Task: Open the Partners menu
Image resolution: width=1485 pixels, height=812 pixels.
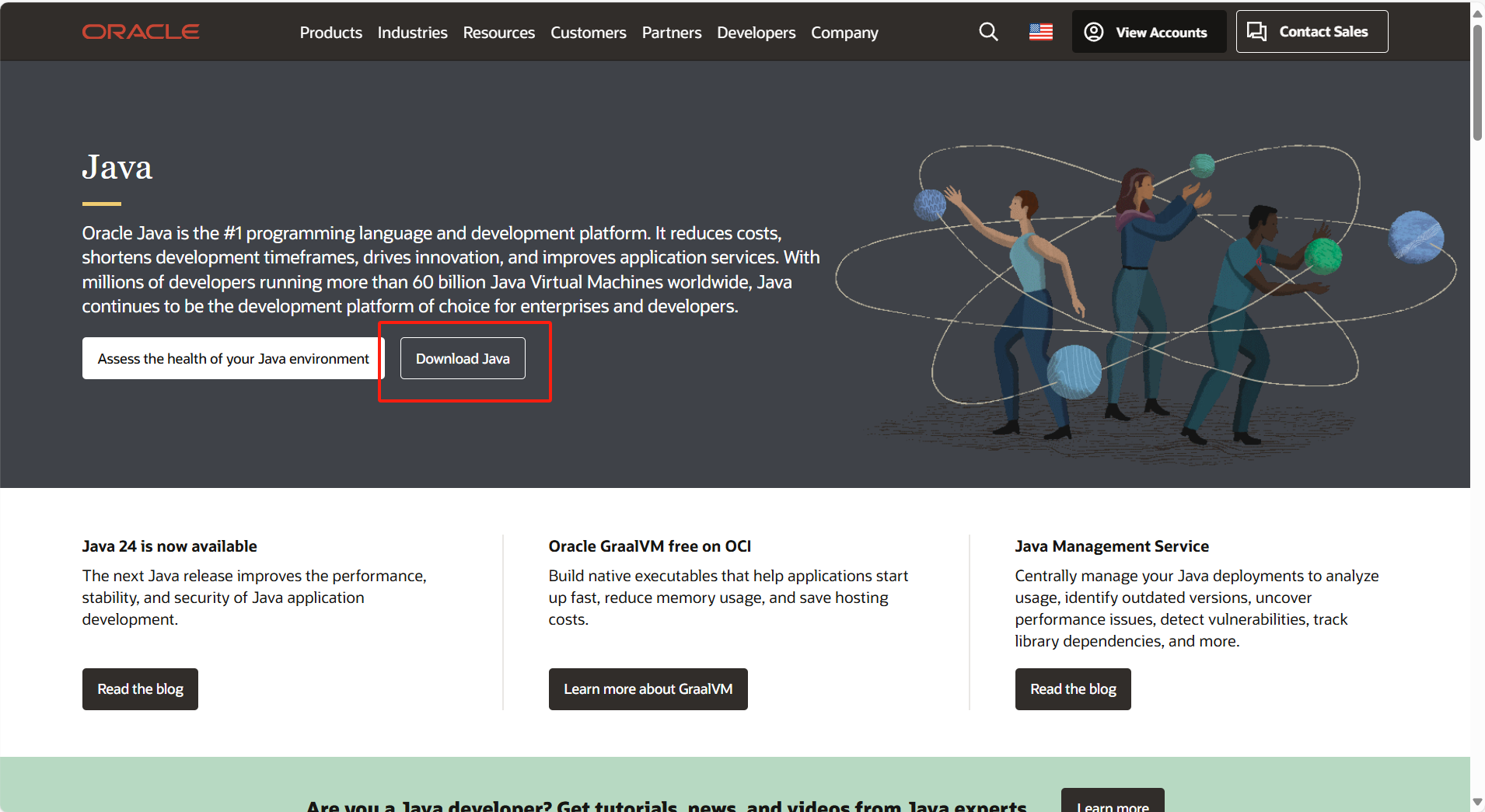Action: [x=671, y=33]
